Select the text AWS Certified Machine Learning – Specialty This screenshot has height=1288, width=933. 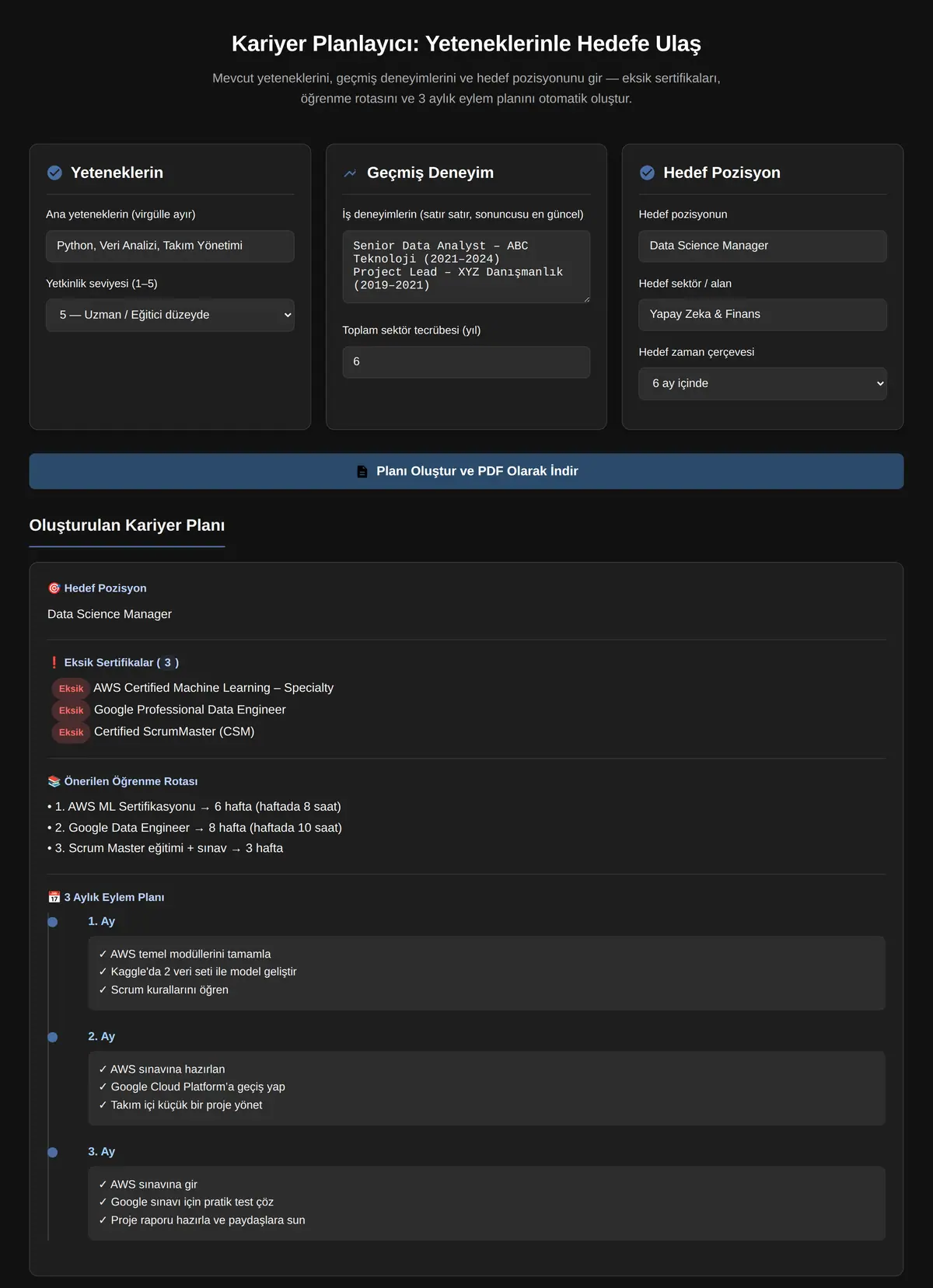coord(213,688)
